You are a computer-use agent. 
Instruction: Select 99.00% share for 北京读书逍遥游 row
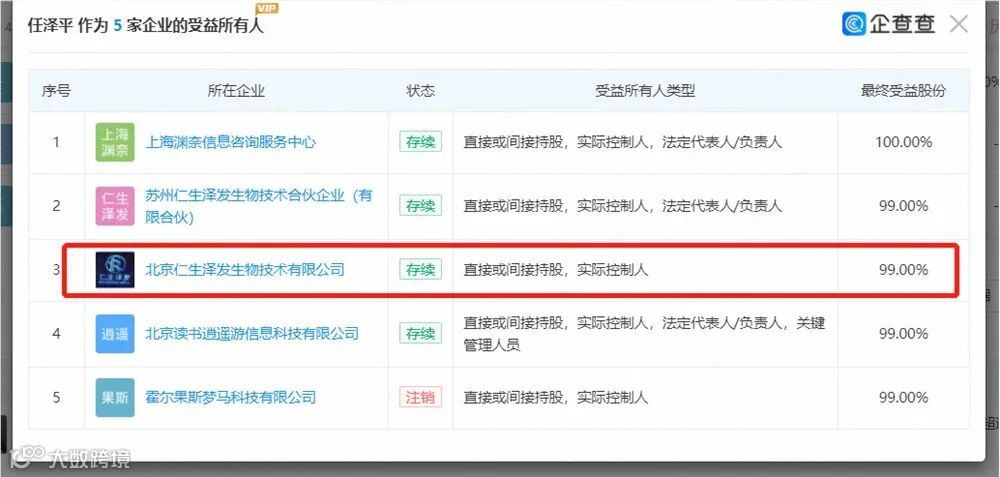(x=904, y=334)
